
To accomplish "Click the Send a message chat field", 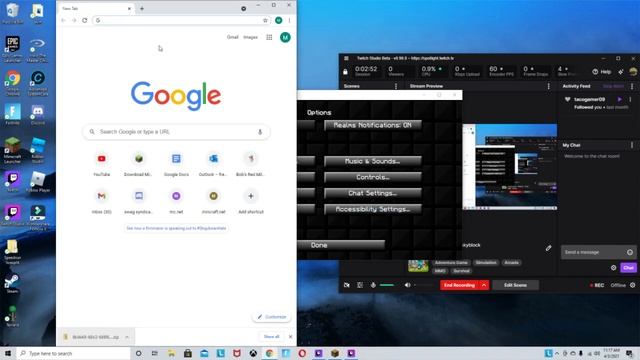I will [x=594, y=252].
